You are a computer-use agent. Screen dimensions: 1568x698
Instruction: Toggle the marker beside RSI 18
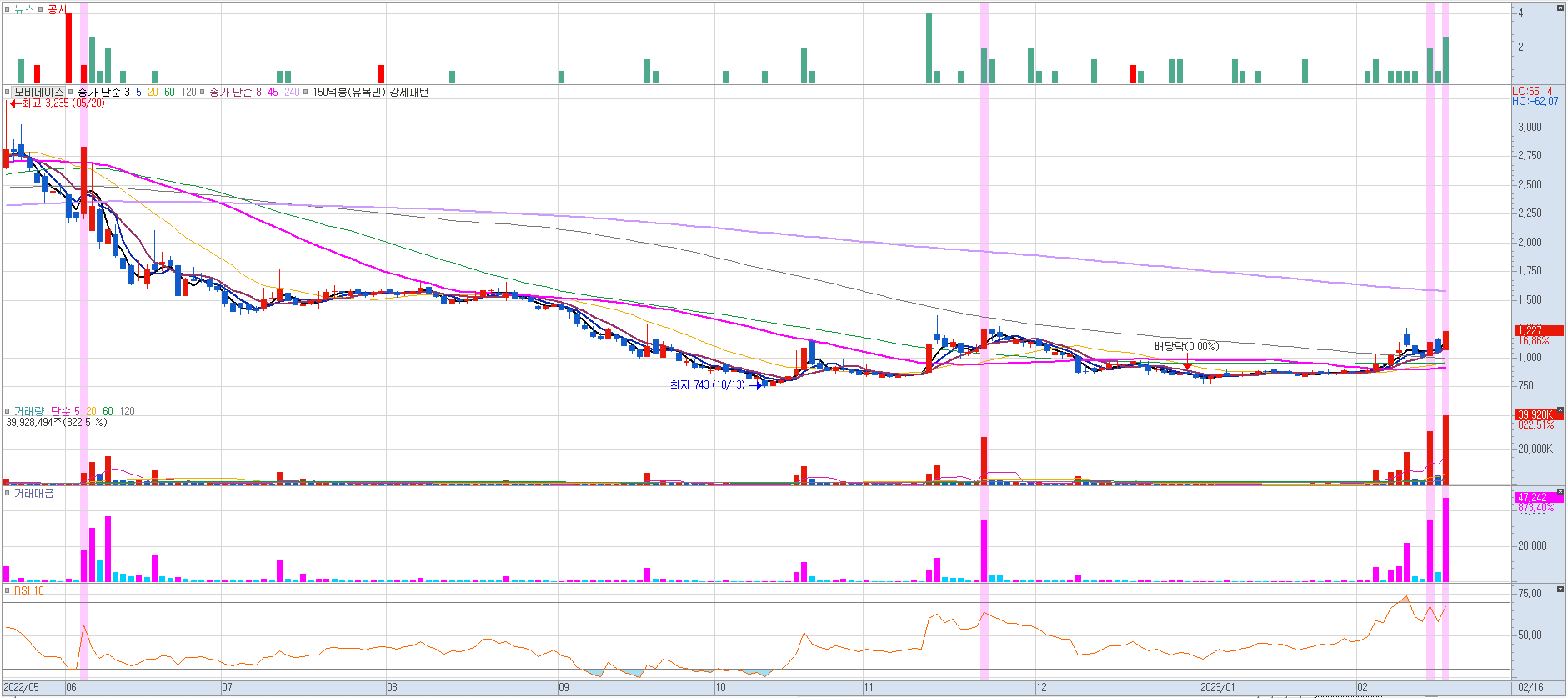(8, 590)
